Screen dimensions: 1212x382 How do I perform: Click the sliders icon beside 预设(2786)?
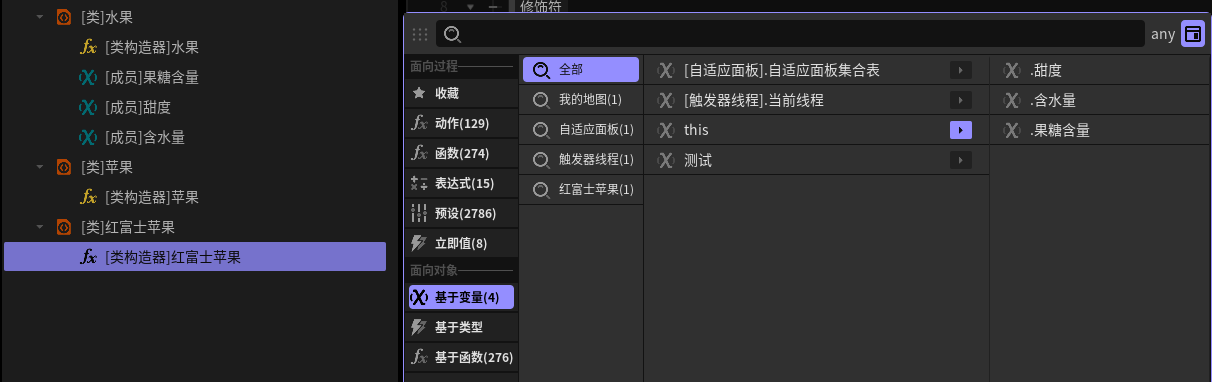coord(419,213)
